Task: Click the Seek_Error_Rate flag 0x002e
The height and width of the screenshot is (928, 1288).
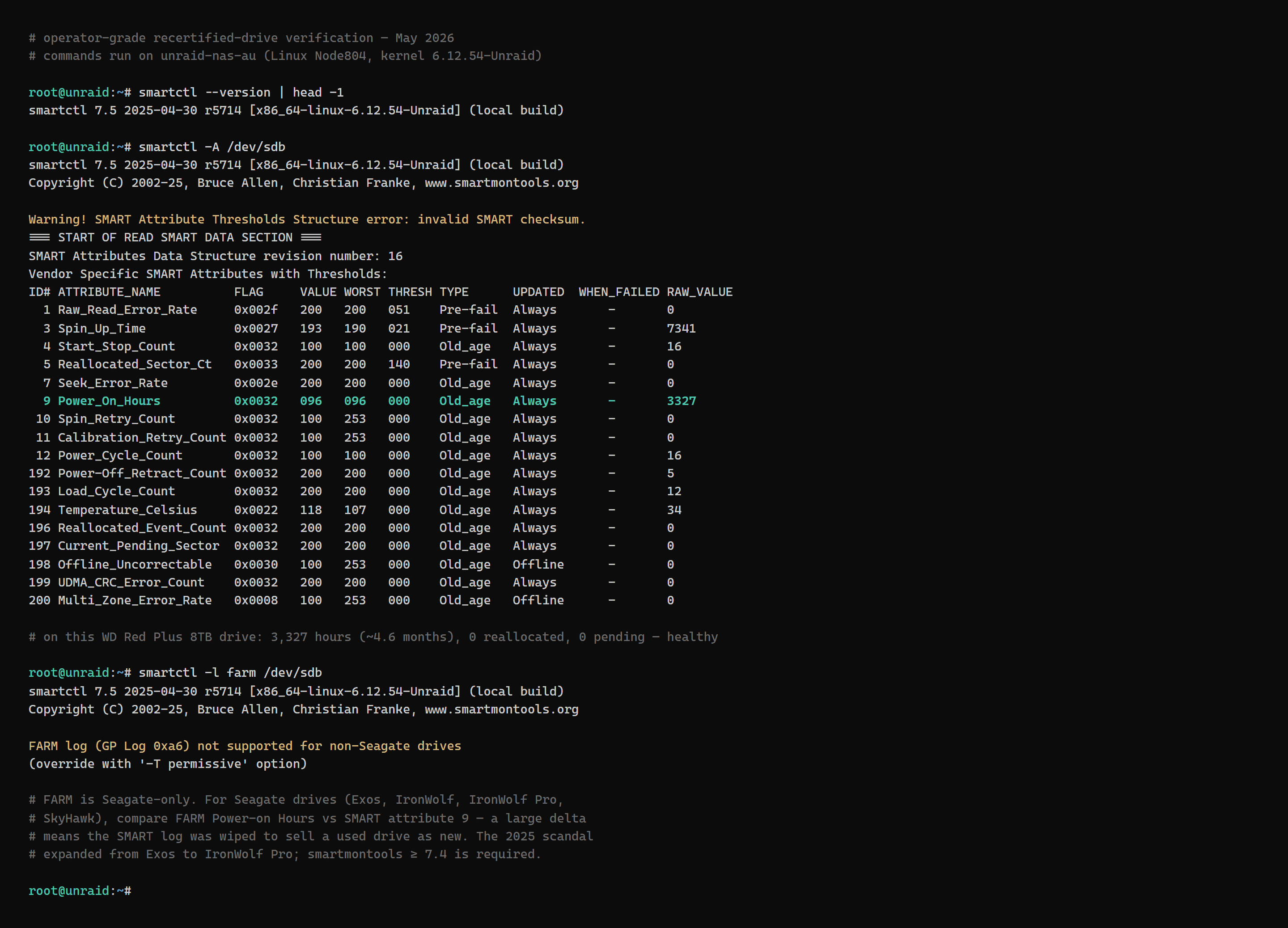Action: click(x=256, y=383)
